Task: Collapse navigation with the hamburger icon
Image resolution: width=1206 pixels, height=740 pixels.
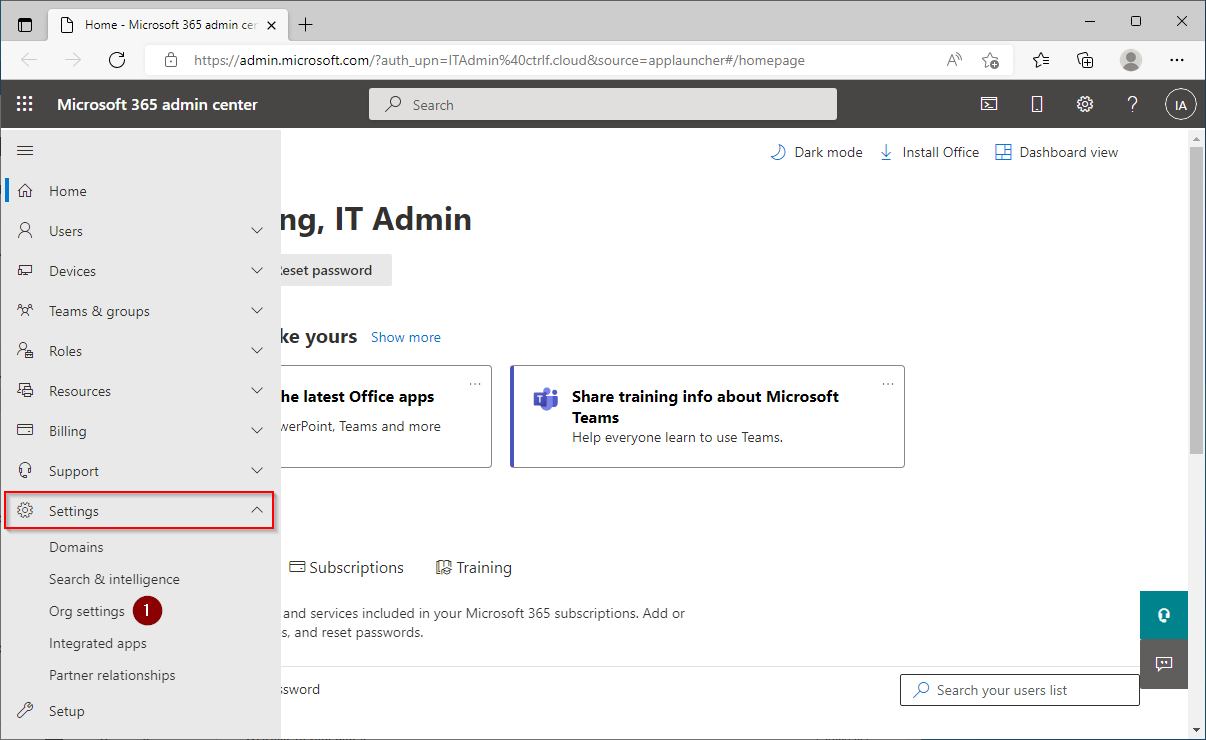Action: 25,151
